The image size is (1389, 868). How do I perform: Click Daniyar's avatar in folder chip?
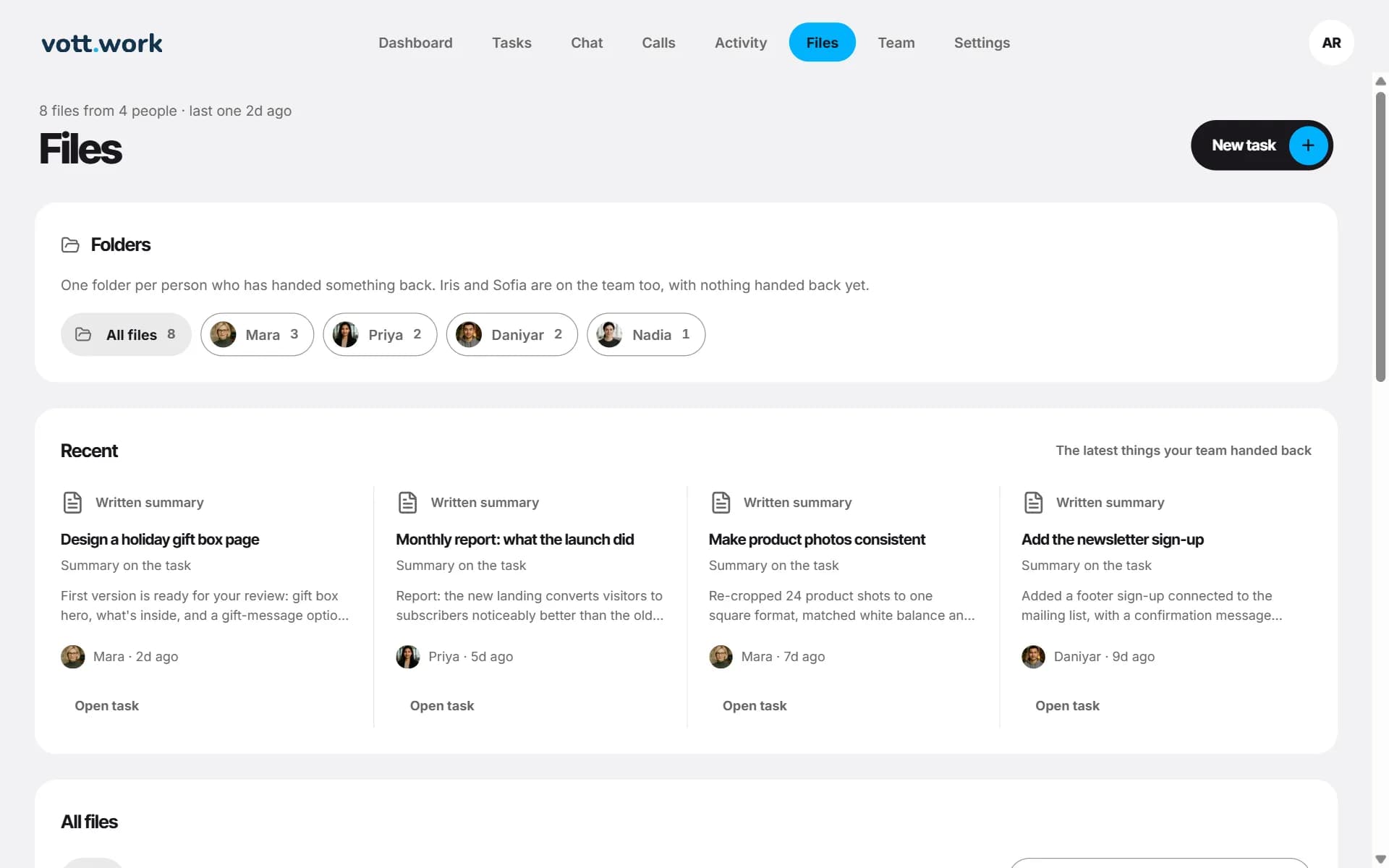(x=469, y=334)
